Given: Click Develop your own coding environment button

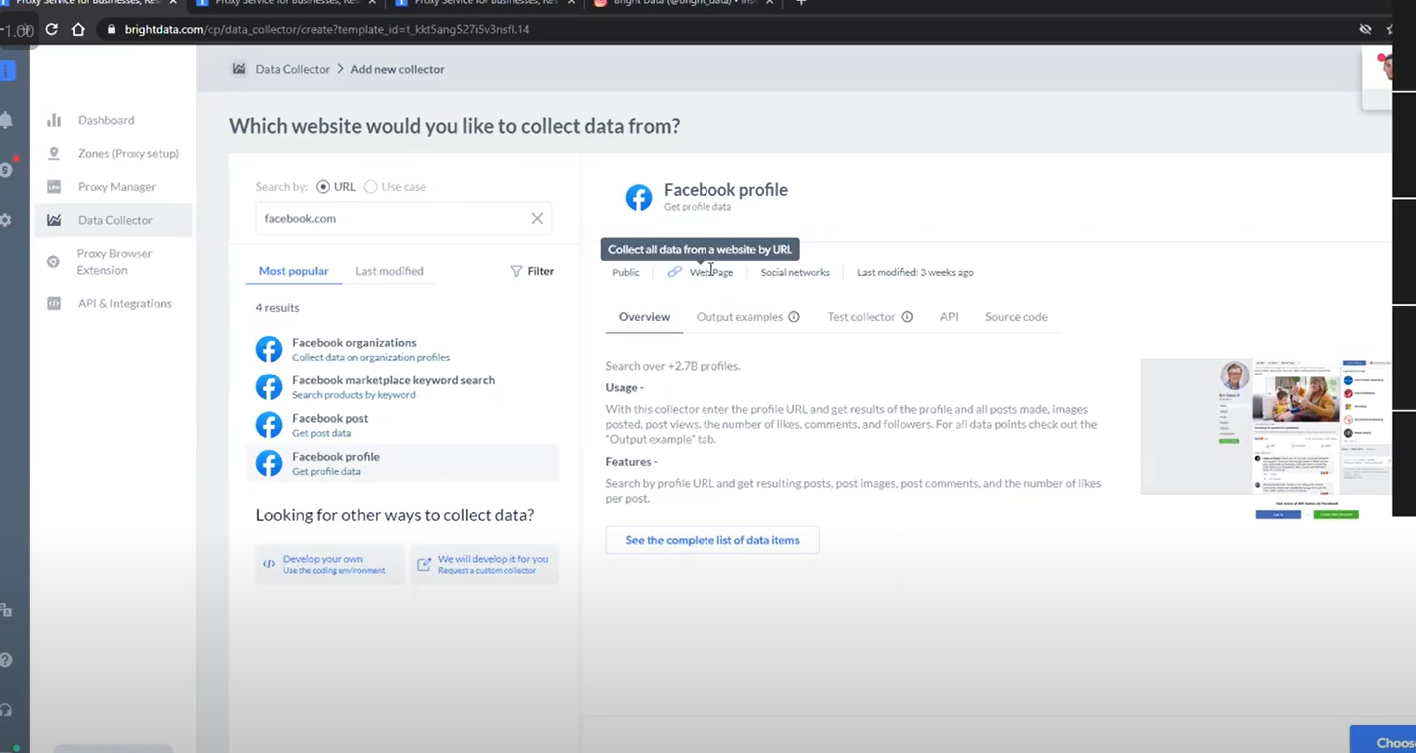Looking at the screenshot, I should click(x=330, y=564).
